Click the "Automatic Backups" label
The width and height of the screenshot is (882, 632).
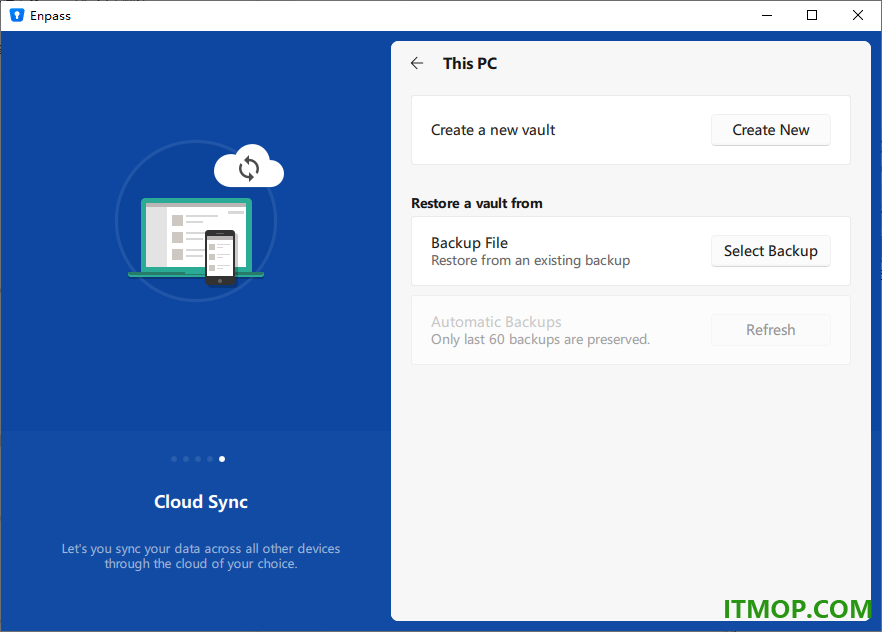496,322
